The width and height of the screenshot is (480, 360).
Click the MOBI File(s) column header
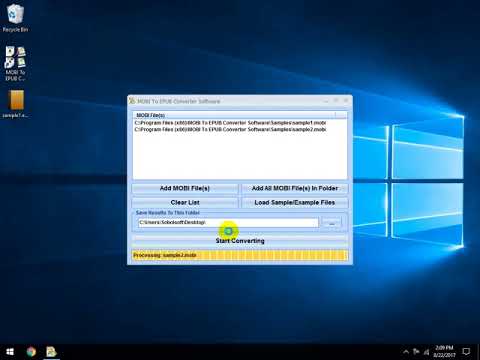pos(234,115)
